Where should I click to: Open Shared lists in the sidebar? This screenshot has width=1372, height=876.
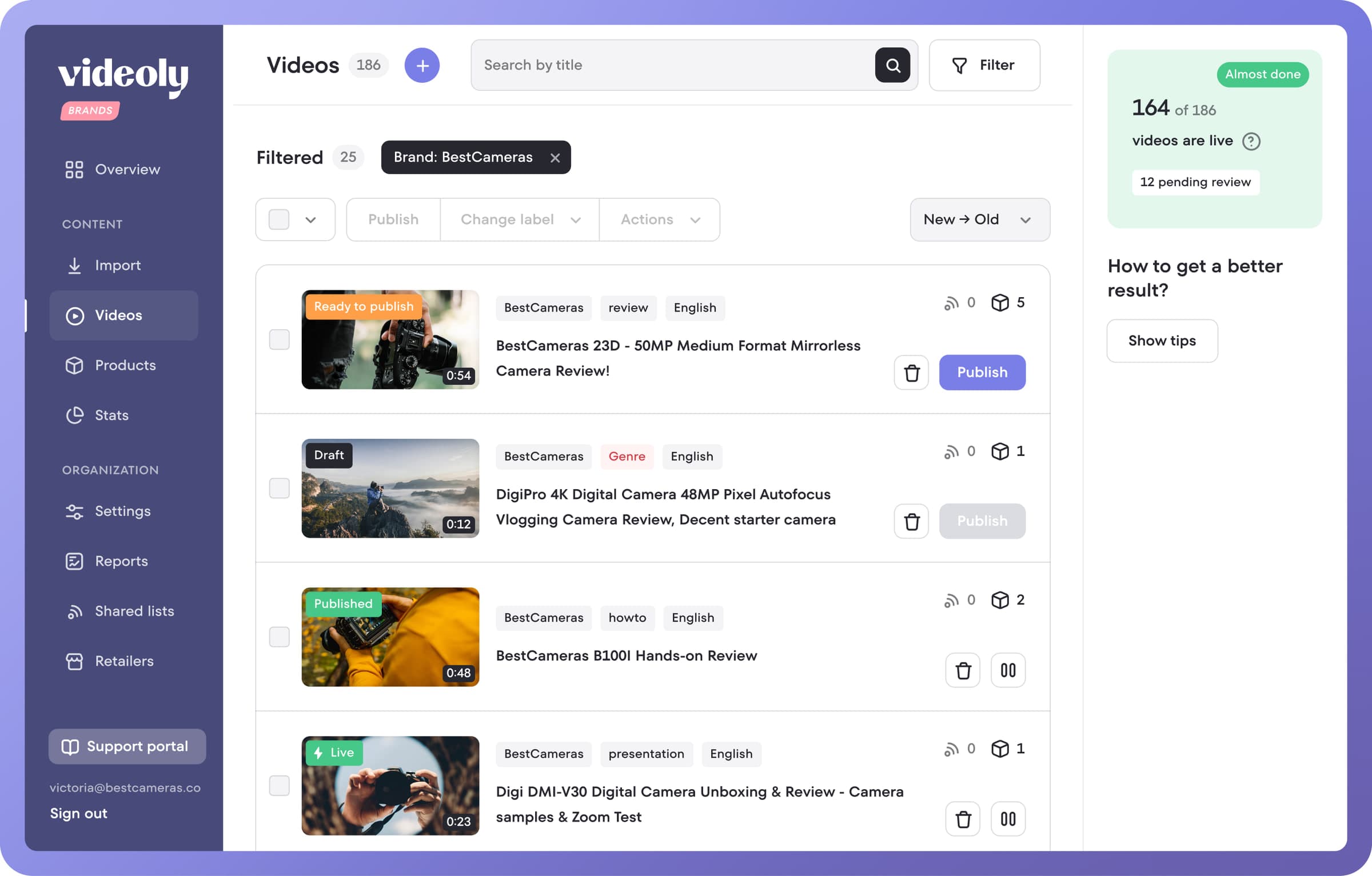pos(120,611)
